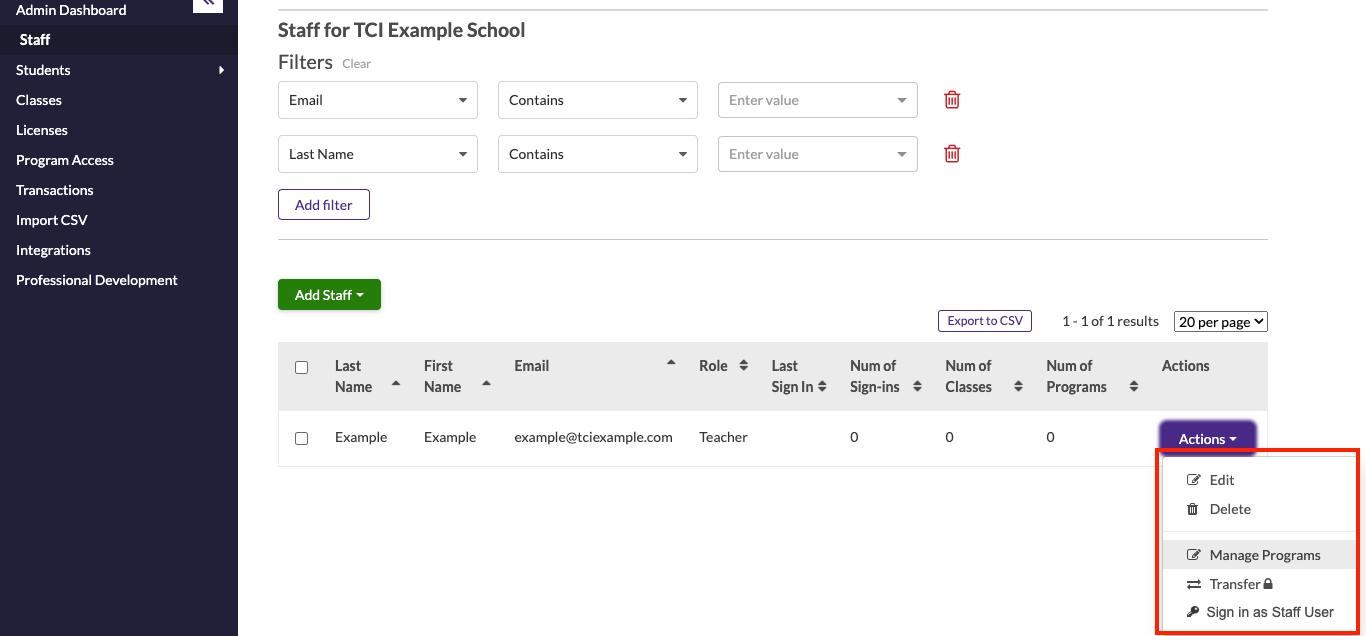Delete the Email filter with trash icon
This screenshot has height=636, width=1366.
[x=952, y=100]
